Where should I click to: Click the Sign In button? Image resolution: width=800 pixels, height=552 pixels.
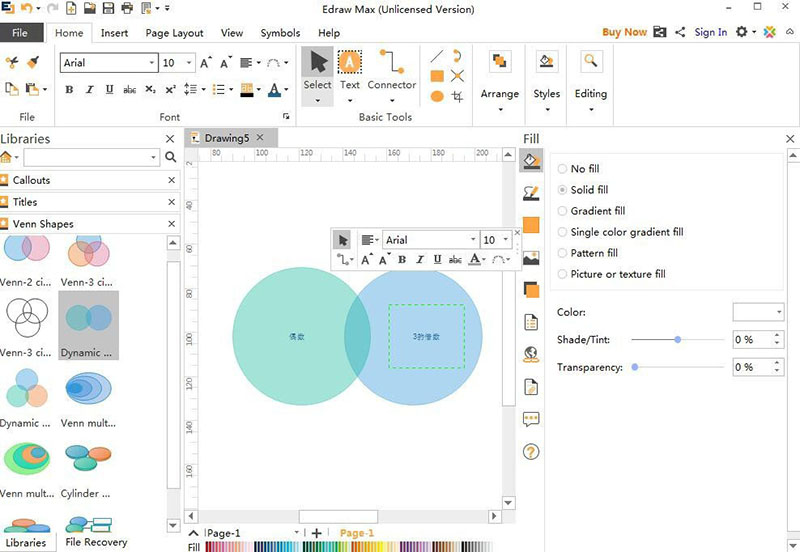(710, 32)
